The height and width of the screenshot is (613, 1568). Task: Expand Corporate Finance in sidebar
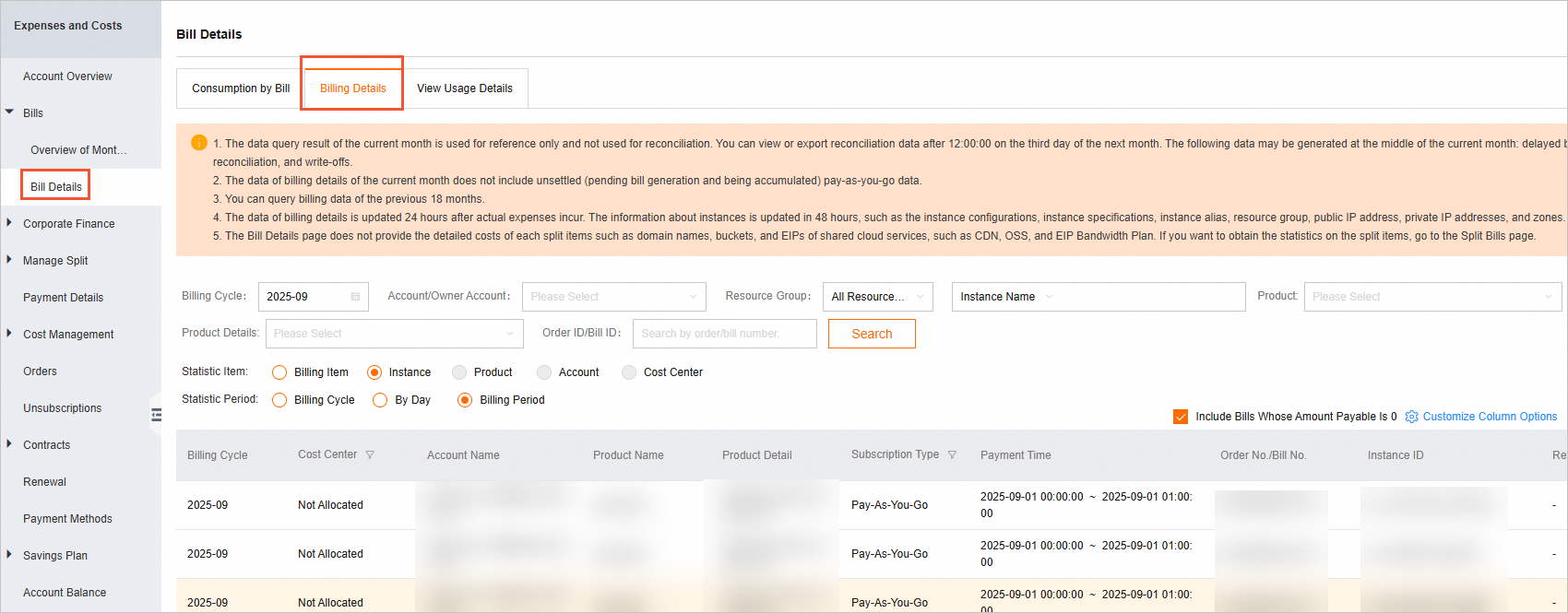click(9, 223)
